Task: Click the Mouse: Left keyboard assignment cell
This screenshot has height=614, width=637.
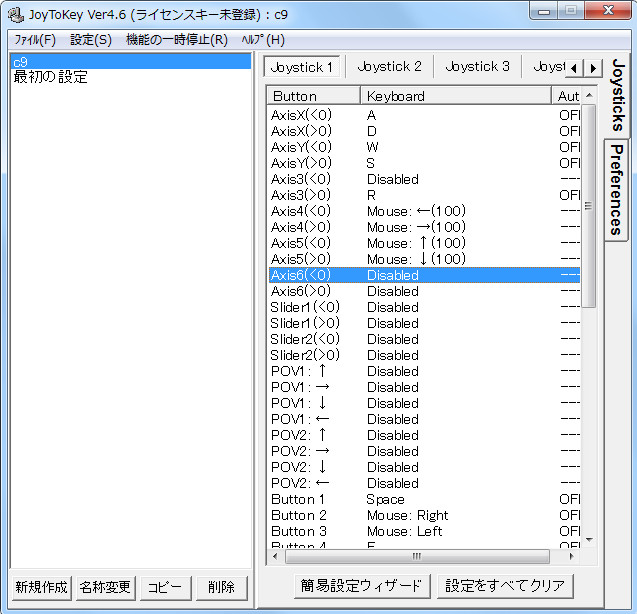Action: pos(405,531)
